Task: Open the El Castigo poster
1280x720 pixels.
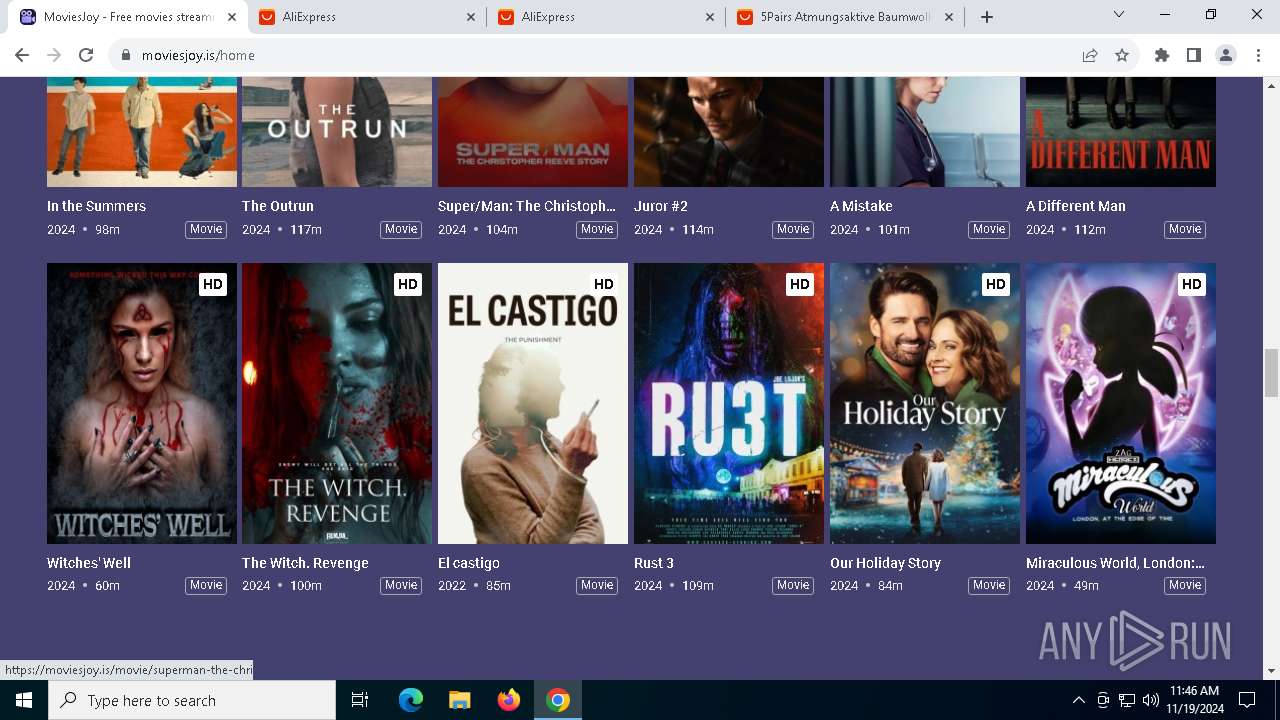Action: coord(533,403)
